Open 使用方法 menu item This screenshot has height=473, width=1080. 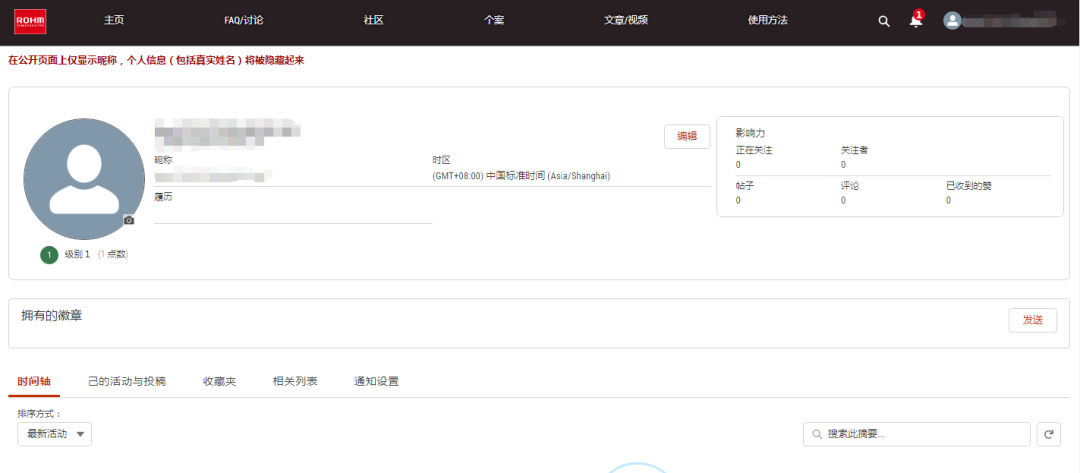pyautogui.click(x=767, y=21)
